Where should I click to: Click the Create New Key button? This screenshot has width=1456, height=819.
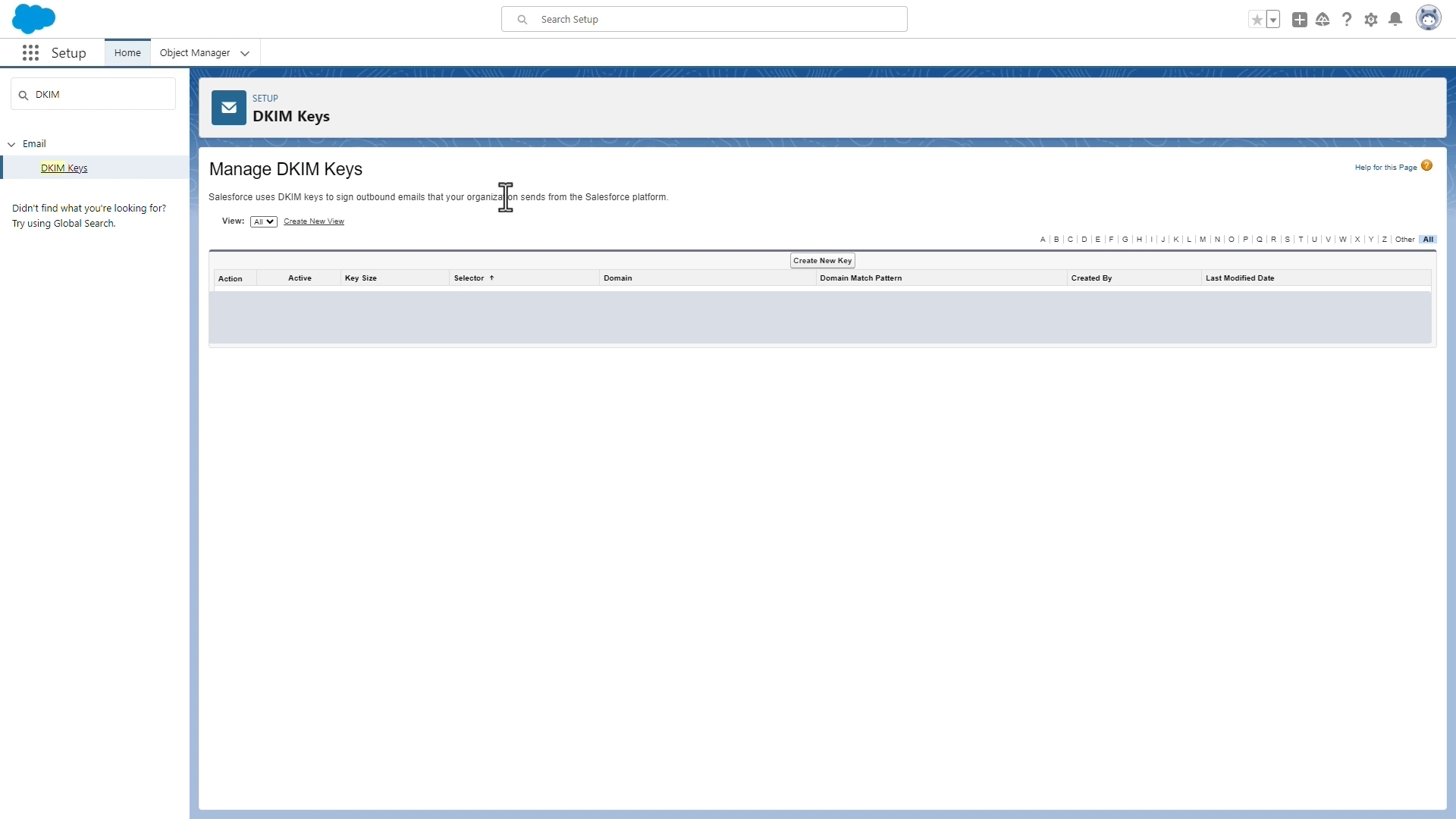[823, 261]
